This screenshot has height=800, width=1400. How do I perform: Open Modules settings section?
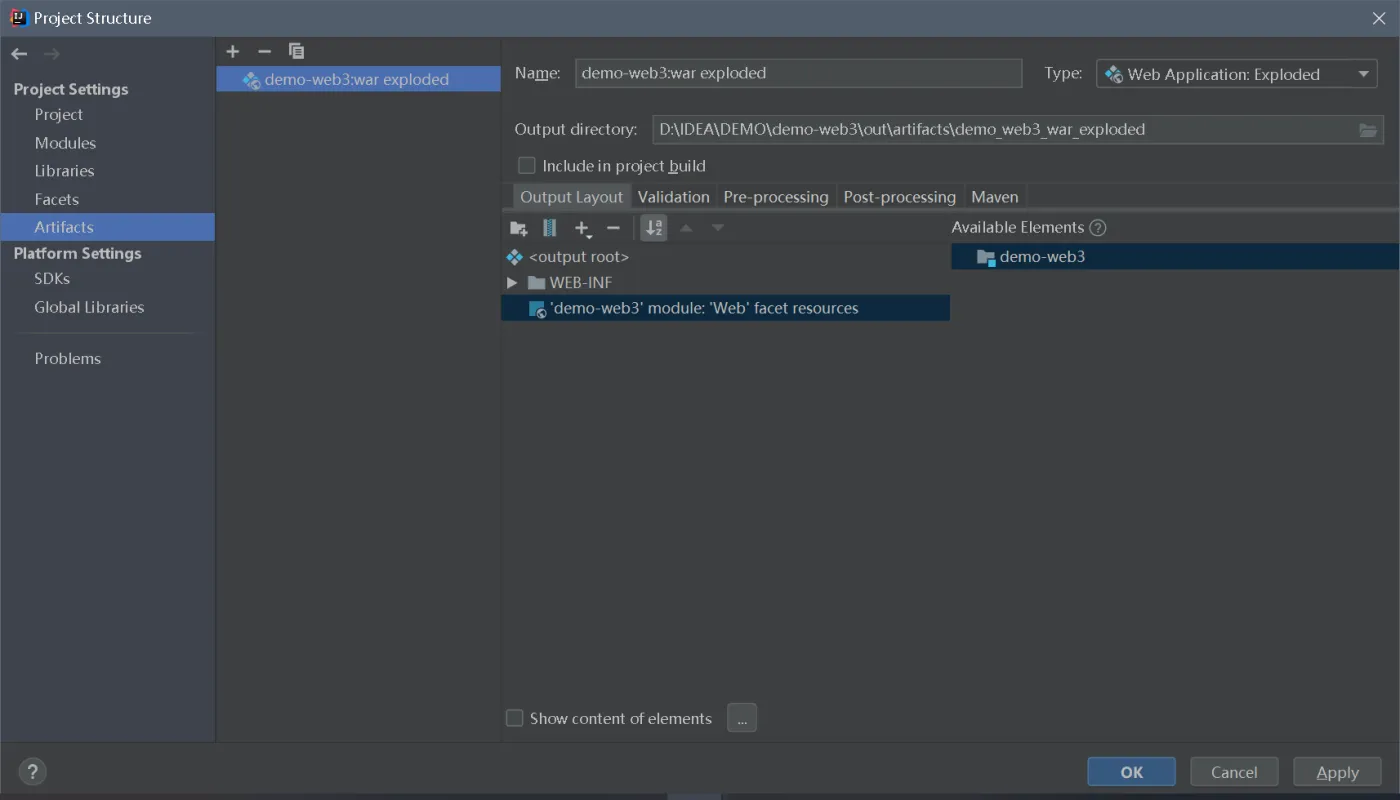tap(65, 143)
